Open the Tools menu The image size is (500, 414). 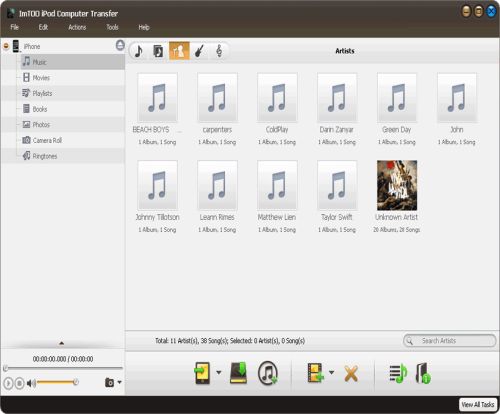112,27
